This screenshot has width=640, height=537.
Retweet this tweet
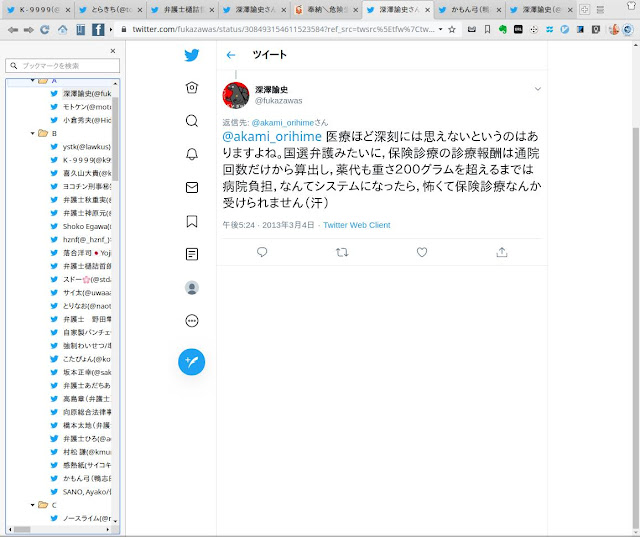click(x=342, y=252)
